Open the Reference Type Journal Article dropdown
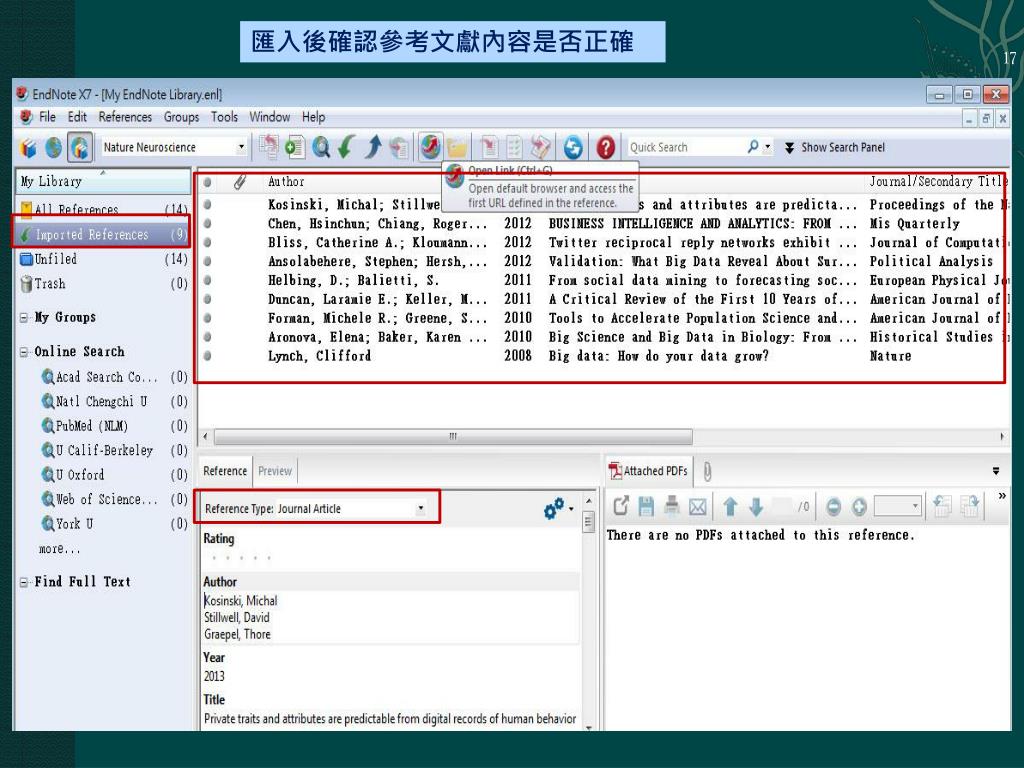Image resolution: width=1024 pixels, height=768 pixels. (421, 508)
